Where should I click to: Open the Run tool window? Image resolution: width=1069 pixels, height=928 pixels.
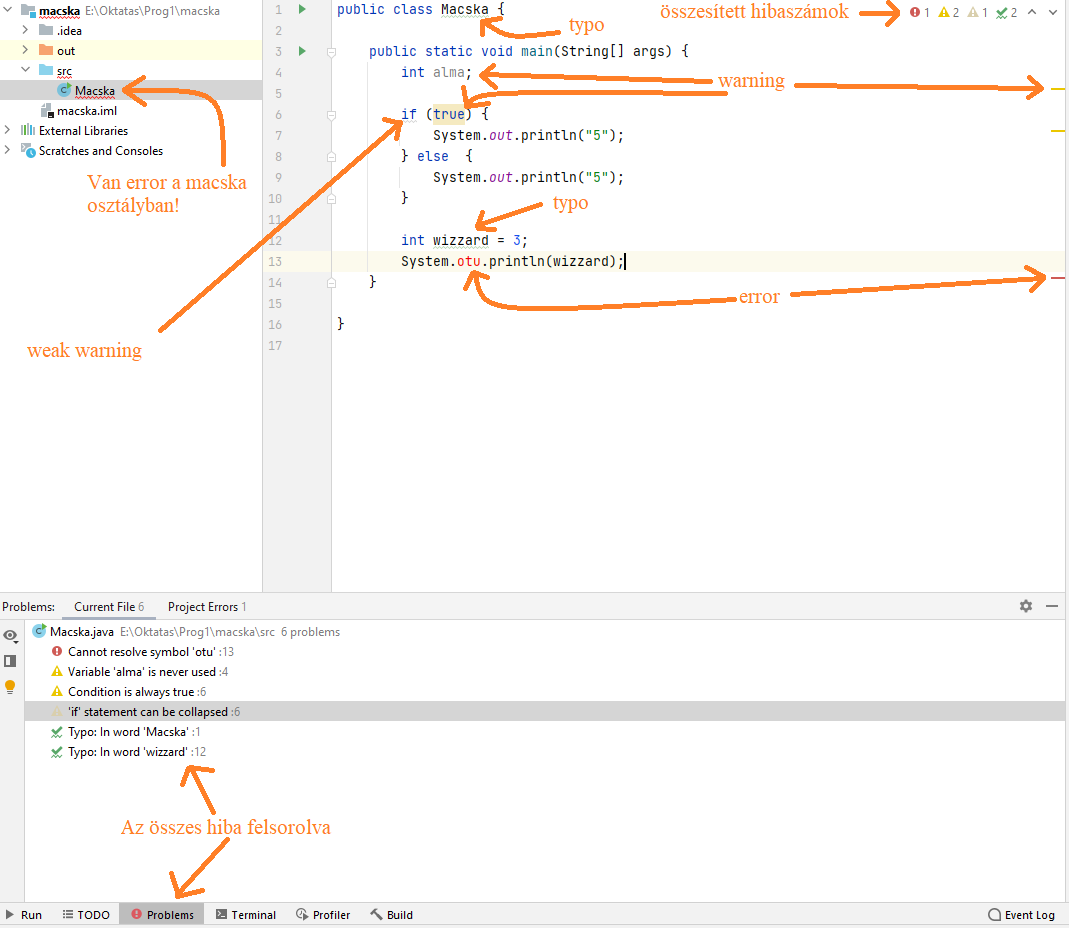(x=25, y=914)
